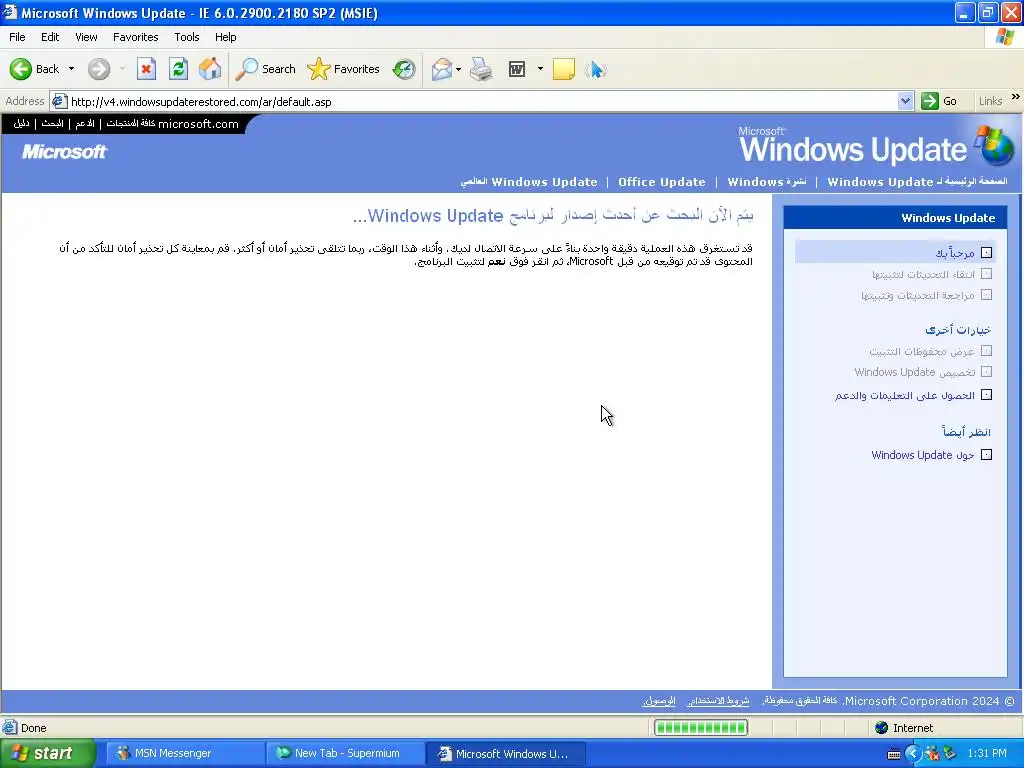The width and height of the screenshot is (1024, 768).
Task: Click the accessibility footer link
Action: point(658,701)
